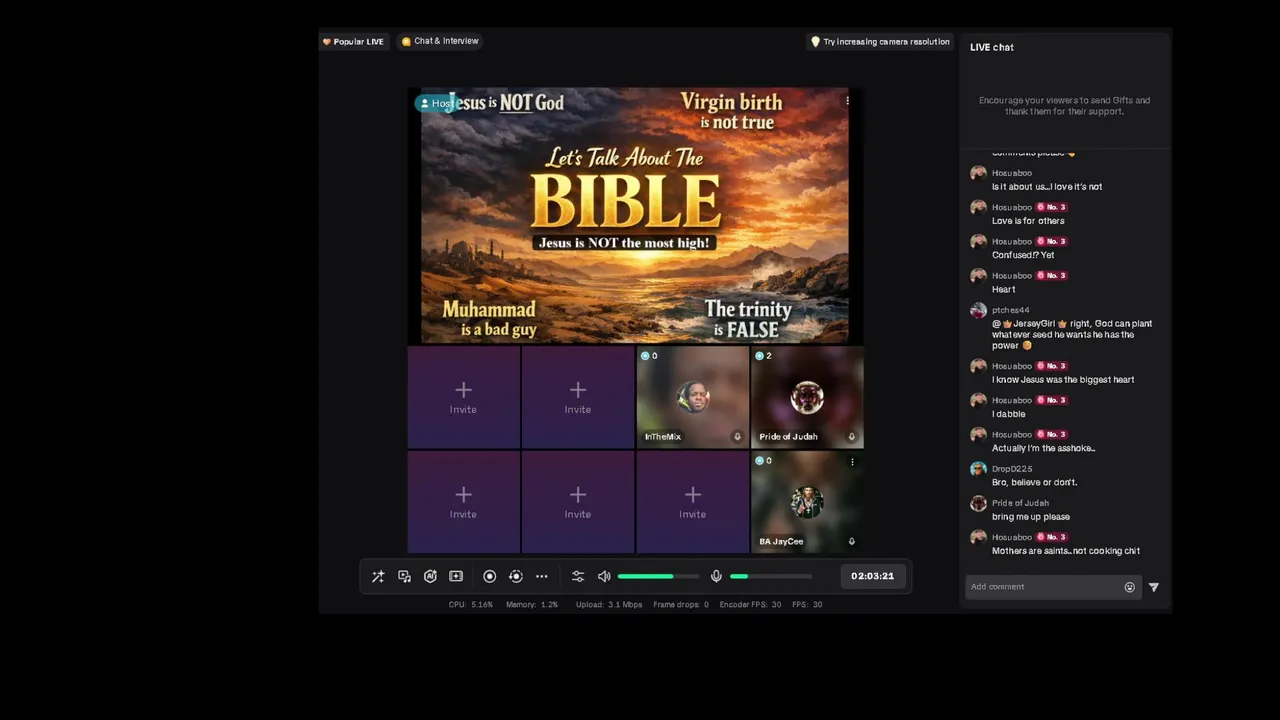Image resolution: width=1280 pixels, height=720 pixels.
Task: Click the replay clip icon beside record
Action: [x=516, y=577]
